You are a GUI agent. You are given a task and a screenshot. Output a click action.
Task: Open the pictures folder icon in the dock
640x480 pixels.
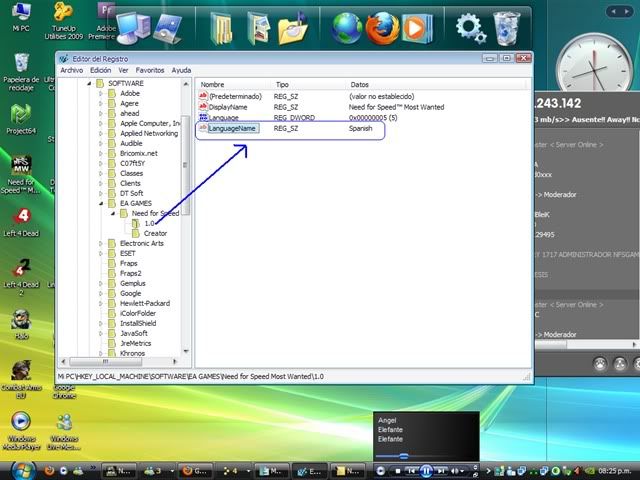pyautogui.click(x=258, y=29)
